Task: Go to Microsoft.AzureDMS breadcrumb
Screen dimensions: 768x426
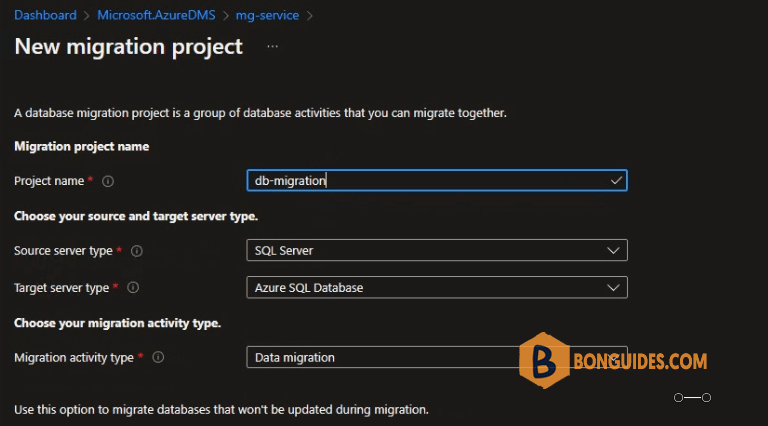Action: [x=156, y=15]
